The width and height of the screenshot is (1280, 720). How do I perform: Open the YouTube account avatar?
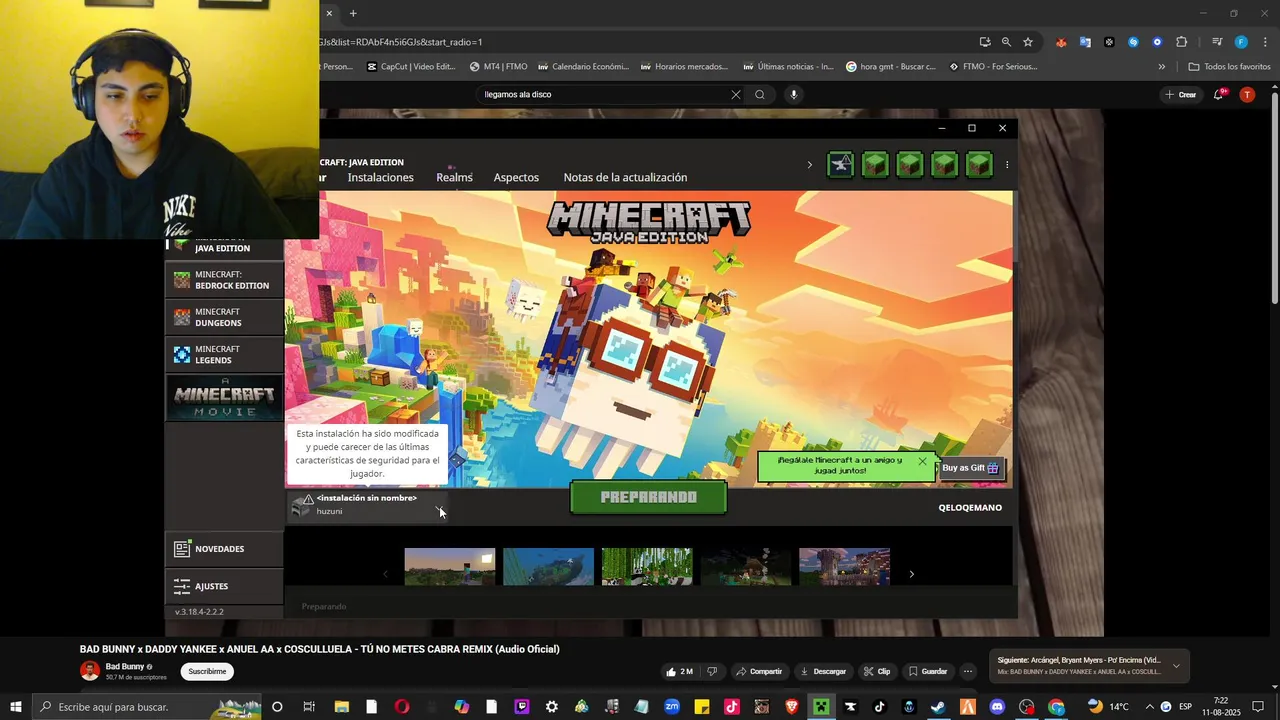pos(1247,94)
